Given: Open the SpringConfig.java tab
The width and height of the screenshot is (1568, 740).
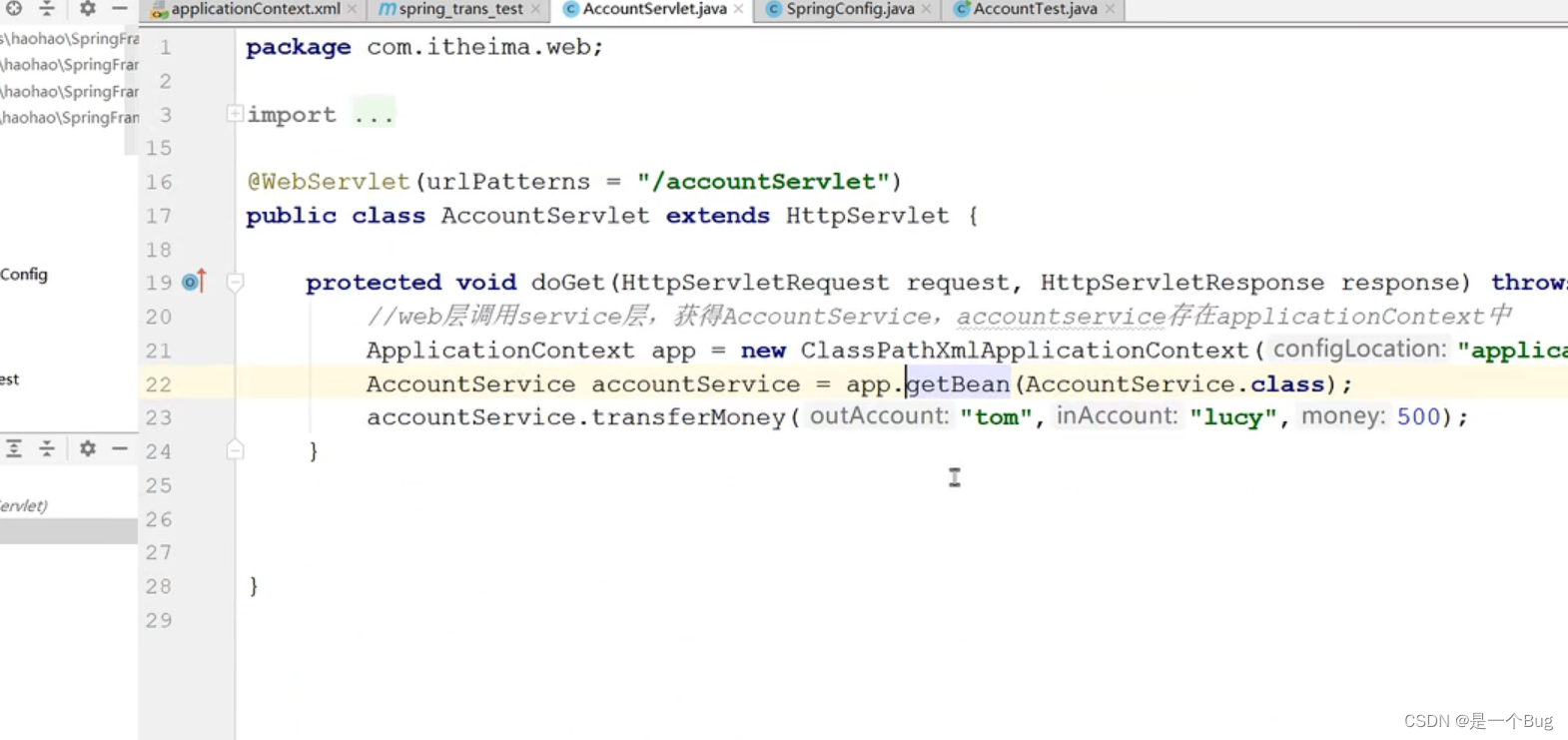Looking at the screenshot, I should point(850,9).
